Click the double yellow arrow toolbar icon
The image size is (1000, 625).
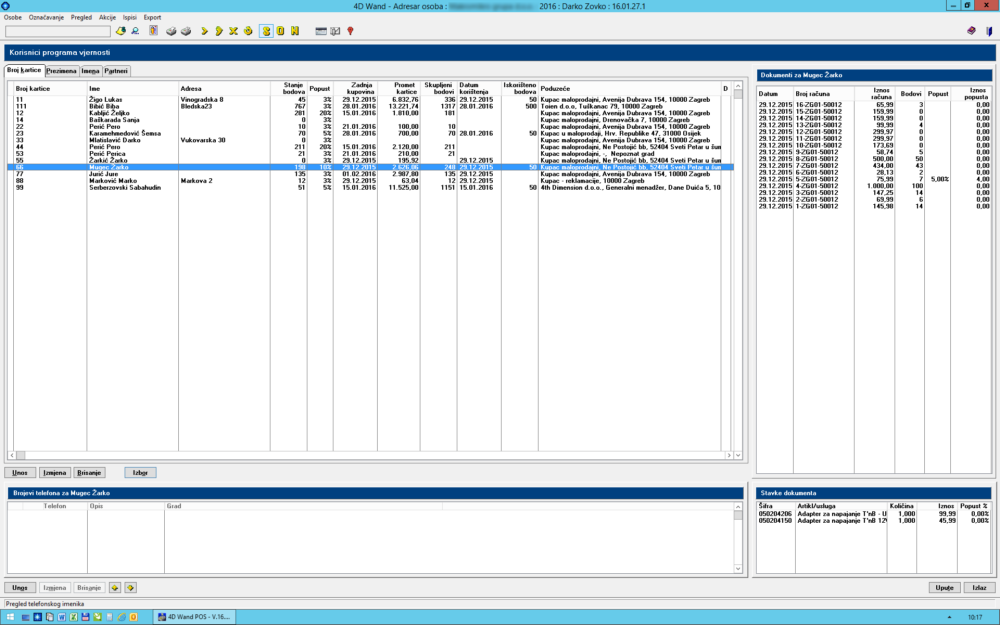(x=219, y=31)
